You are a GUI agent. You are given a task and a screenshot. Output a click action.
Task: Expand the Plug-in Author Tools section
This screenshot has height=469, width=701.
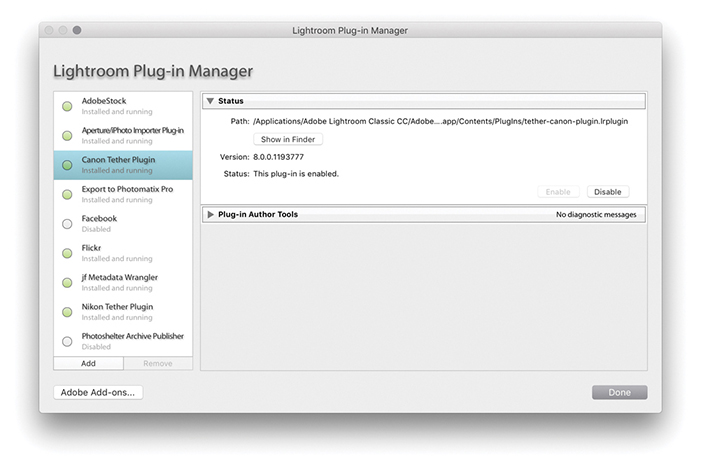coord(210,214)
